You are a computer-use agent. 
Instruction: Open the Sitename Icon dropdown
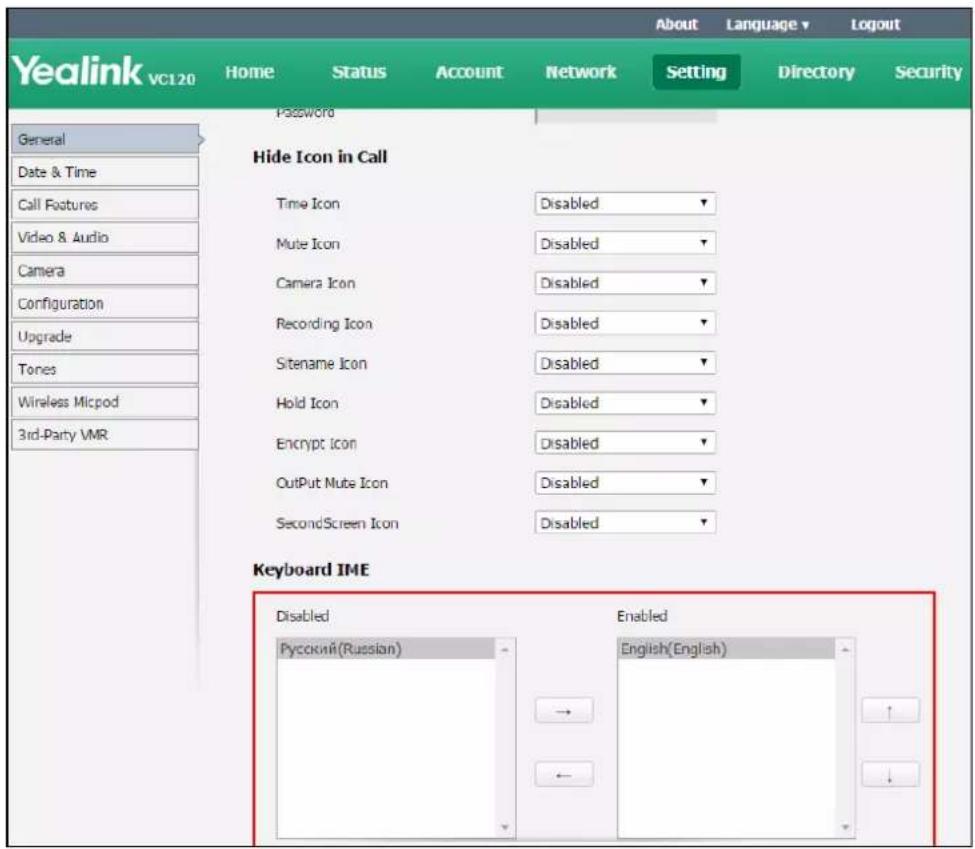625,363
